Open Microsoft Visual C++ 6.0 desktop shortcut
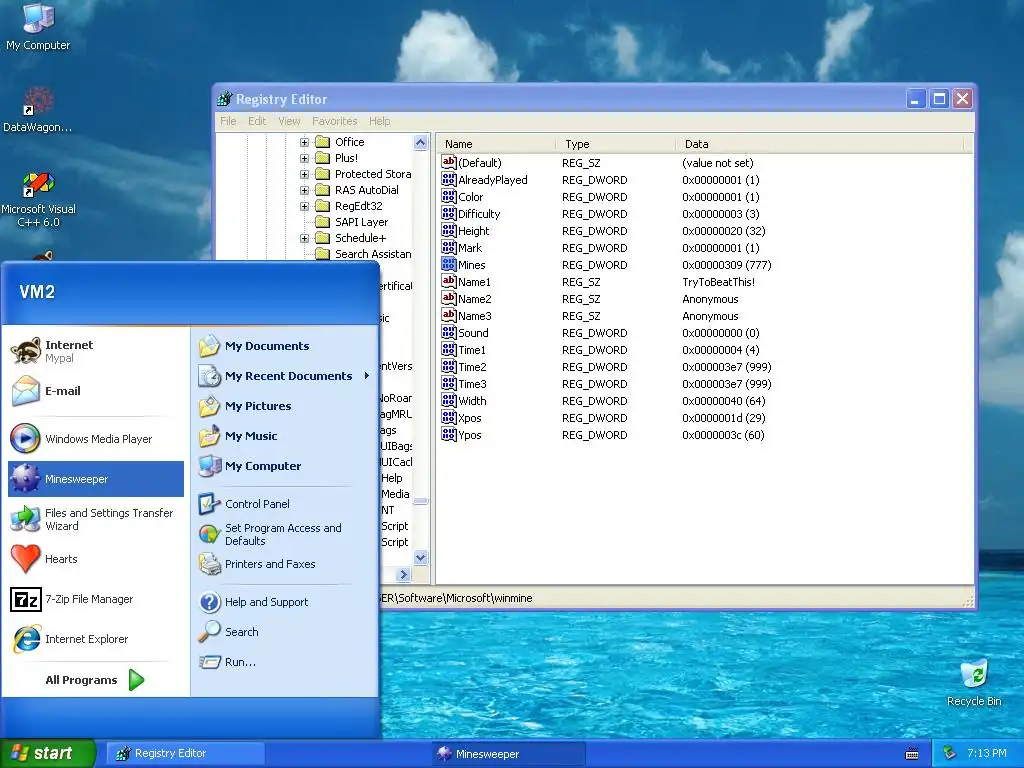Viewport: 1024px width, 768px height. pos(38,199)
